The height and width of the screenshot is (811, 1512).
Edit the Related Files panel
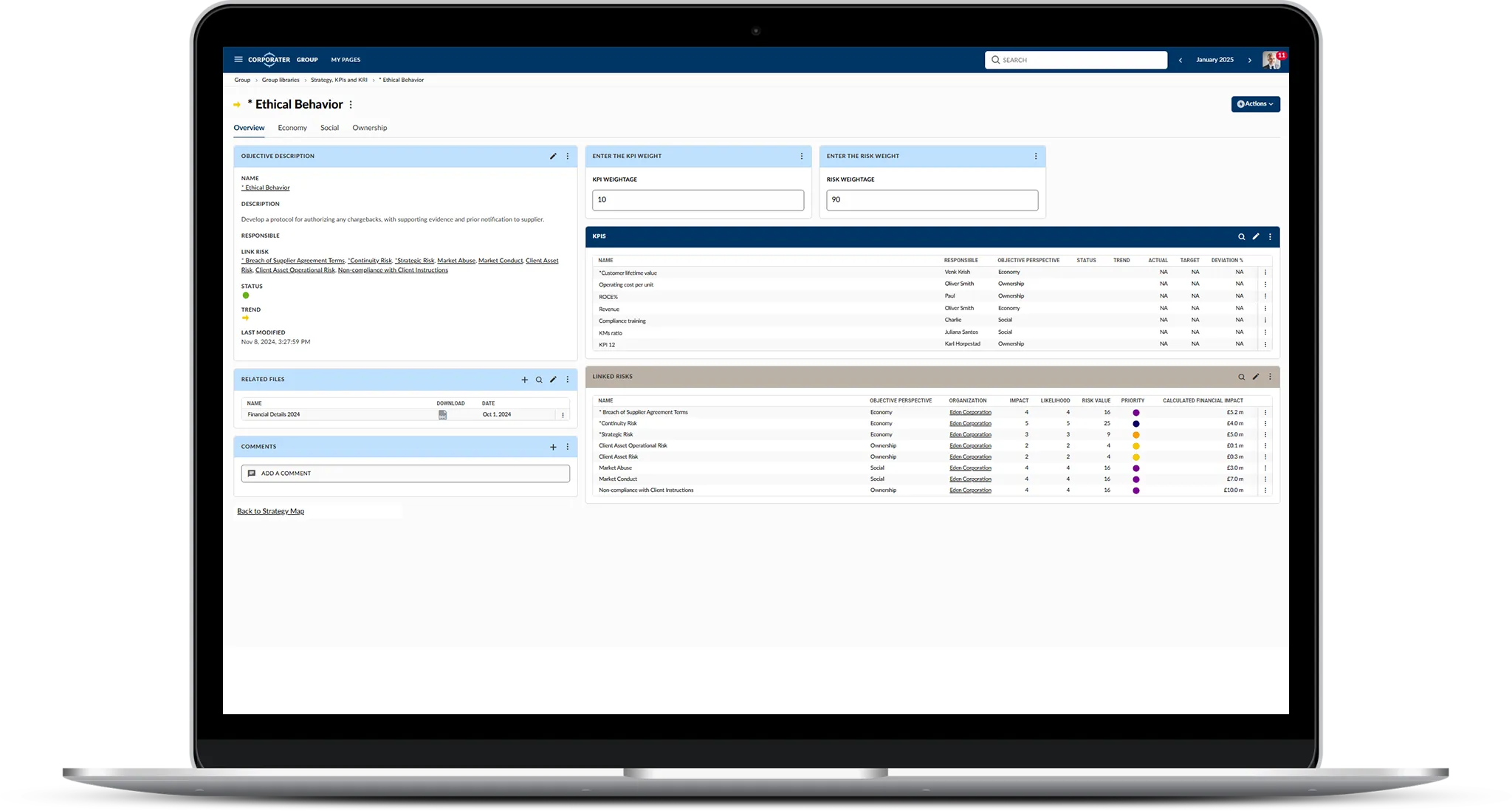553,380
